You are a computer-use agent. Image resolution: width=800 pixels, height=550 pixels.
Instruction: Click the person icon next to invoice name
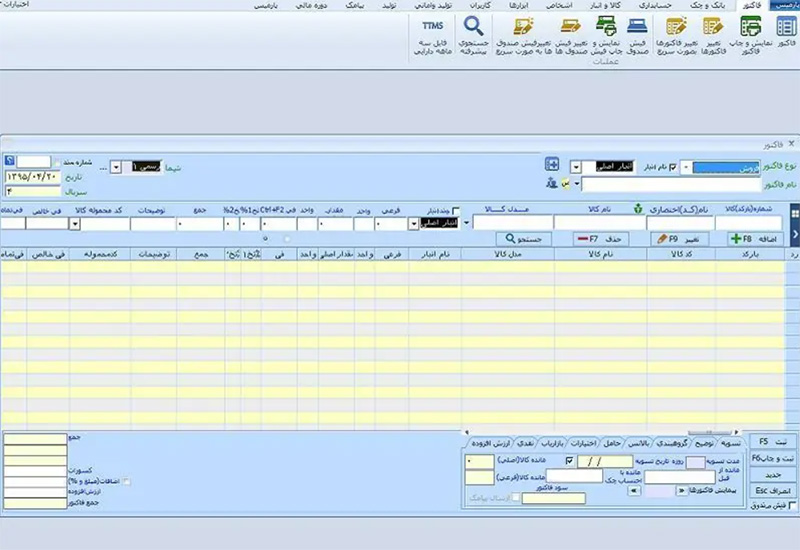click(x=550, y=183)
